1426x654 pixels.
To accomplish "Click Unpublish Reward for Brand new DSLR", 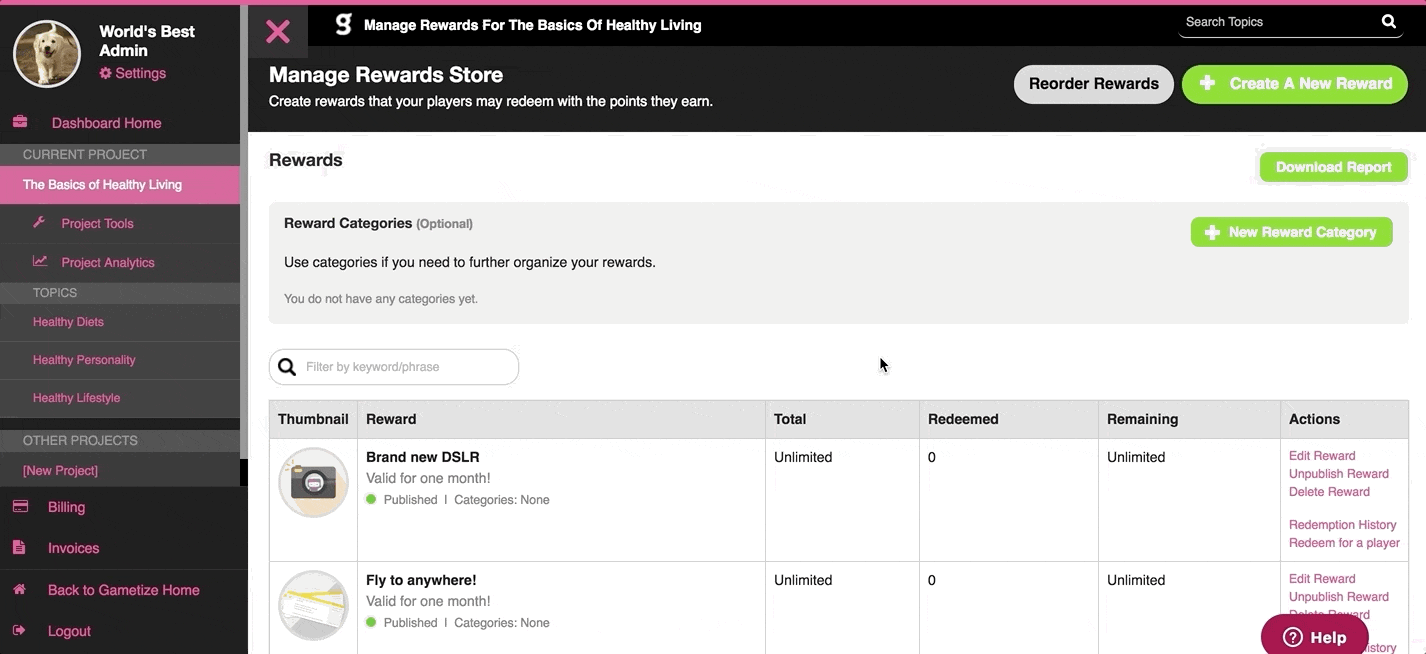I will pos(1339,474).
